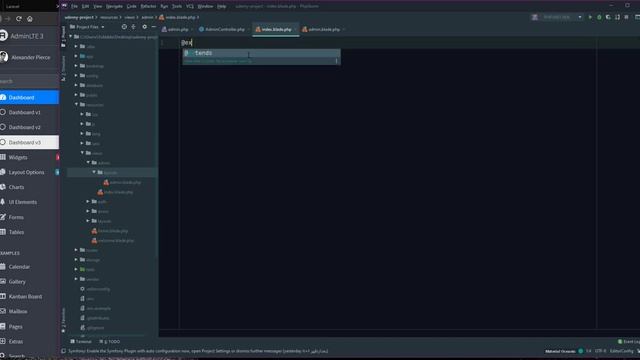
Task: Click Dashboard v2 link in AdminLTE sidebar
Action: point(24,127)
